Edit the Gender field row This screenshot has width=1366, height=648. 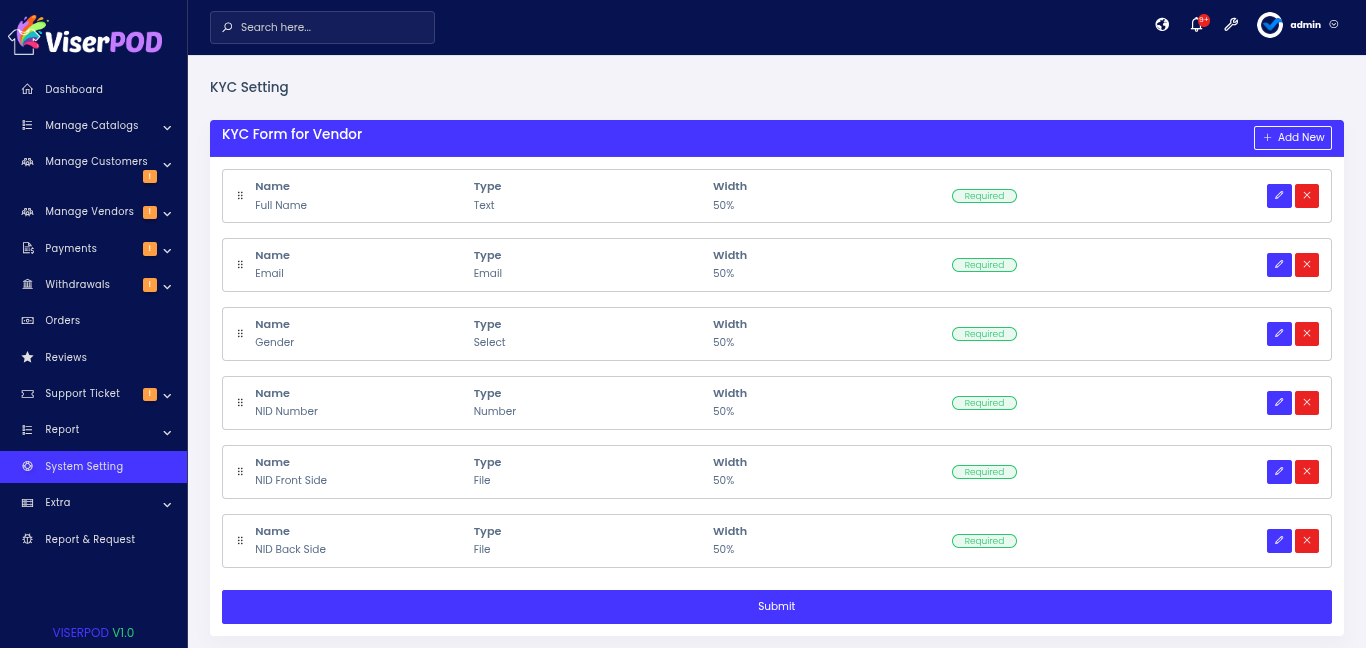coord(1279,334)
